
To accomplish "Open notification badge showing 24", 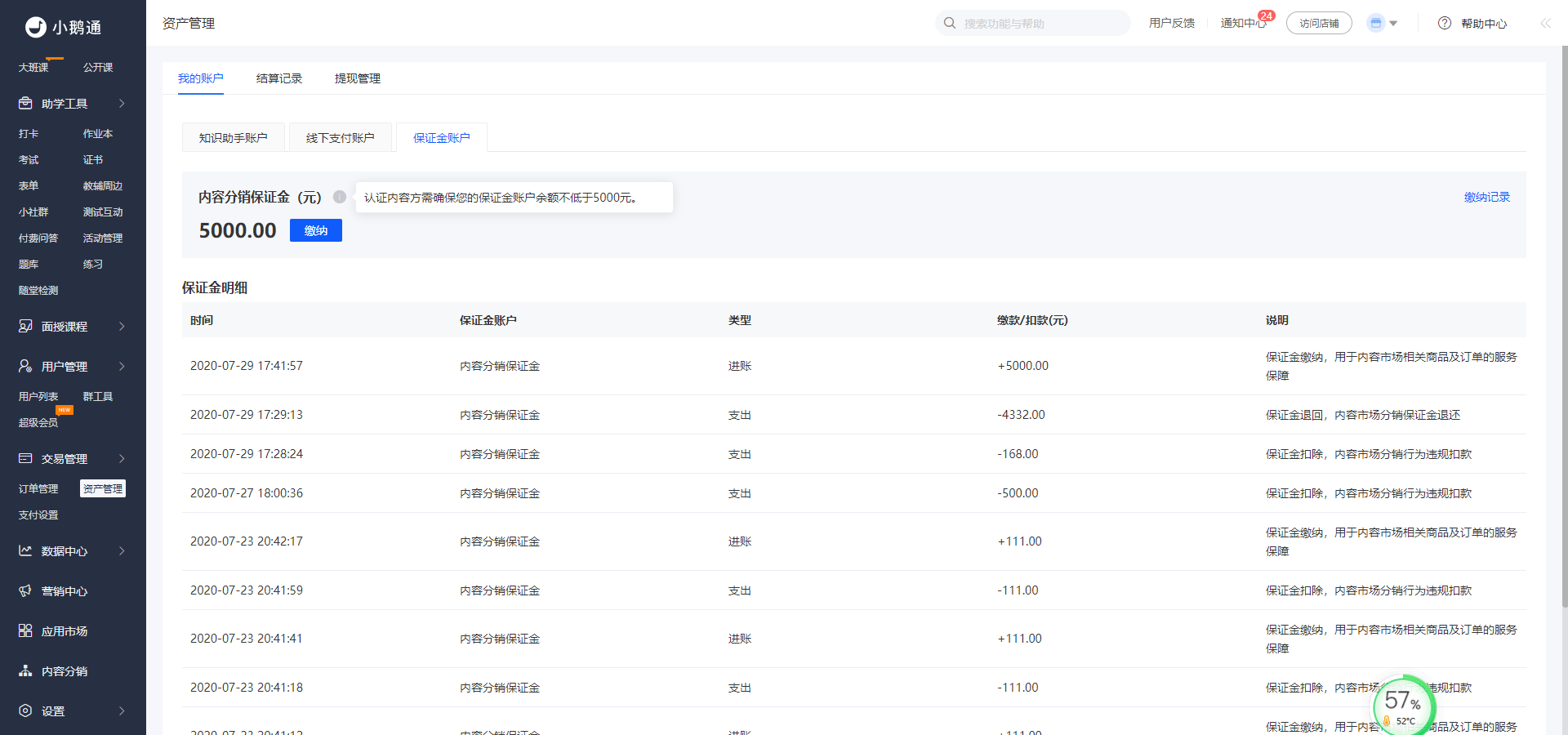I will click(1267, 16).
